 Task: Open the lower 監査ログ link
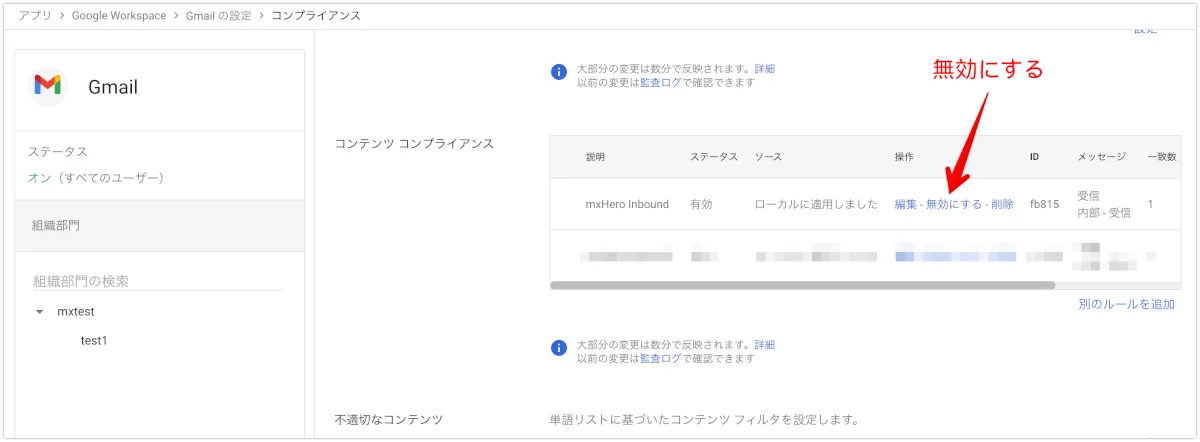tap(661, 359)
